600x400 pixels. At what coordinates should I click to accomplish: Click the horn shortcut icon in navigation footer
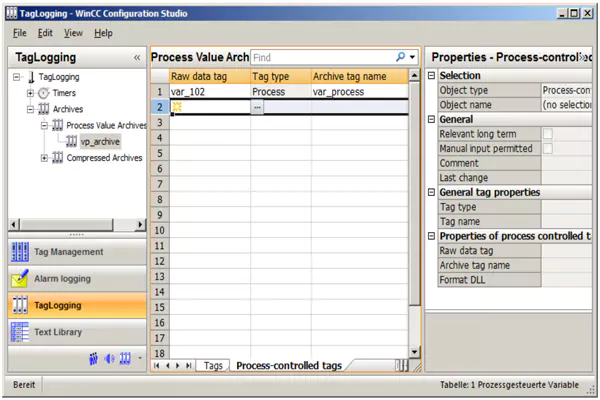[109, 359]
